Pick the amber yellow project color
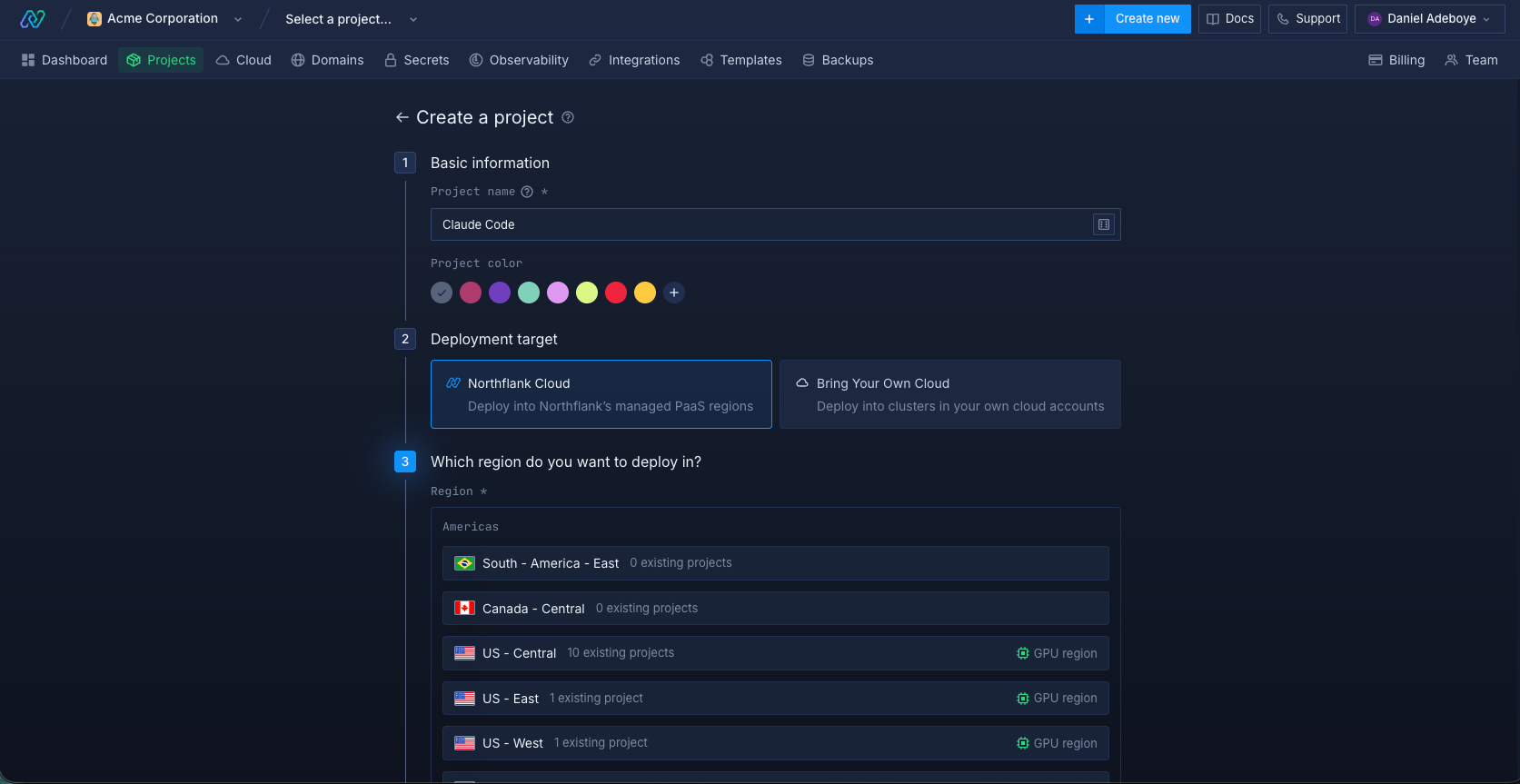This screenshot has width=1520, height=784. pos(645,293)
